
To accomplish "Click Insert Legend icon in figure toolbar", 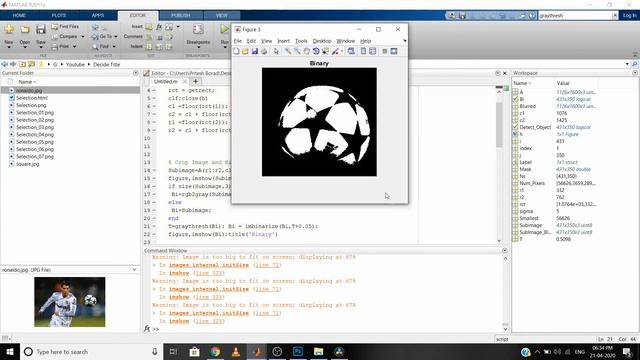I will 373,51.
